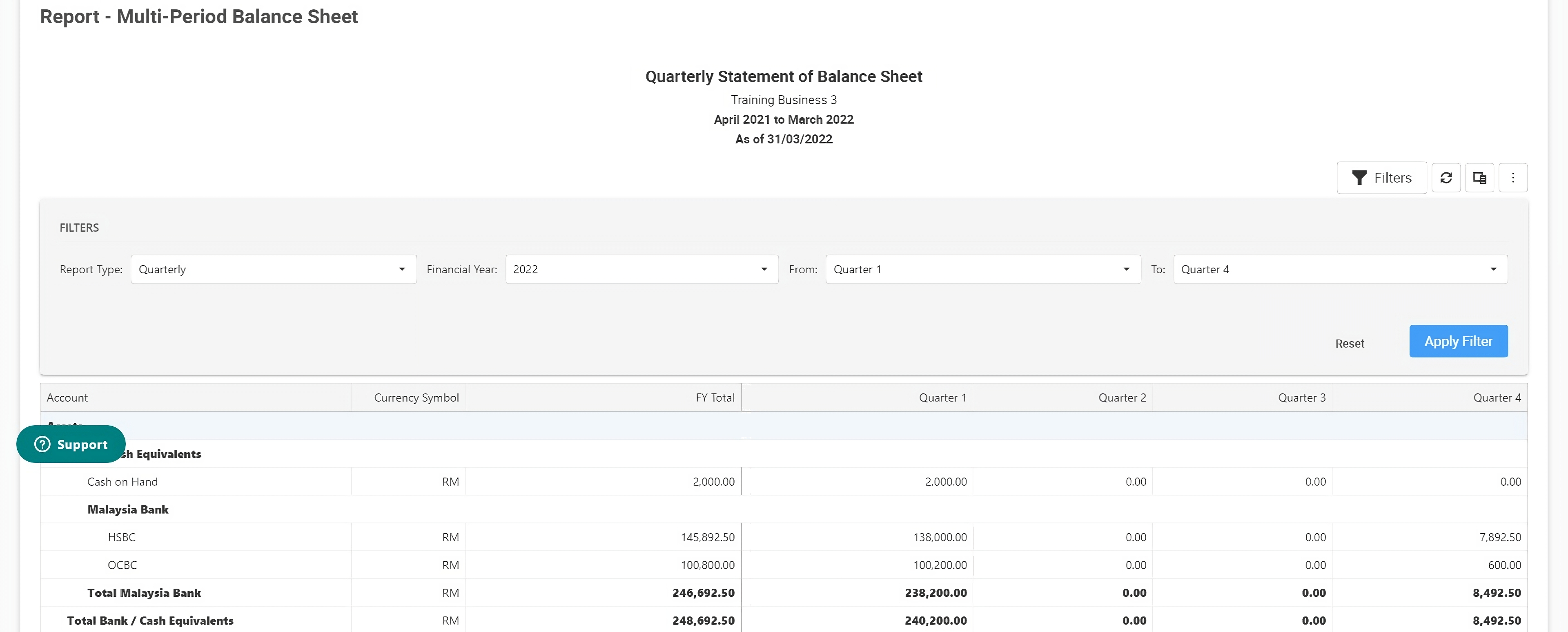Open the From quarter dropdown
This screenshot has height=632, width=1568.
(982, 269)
